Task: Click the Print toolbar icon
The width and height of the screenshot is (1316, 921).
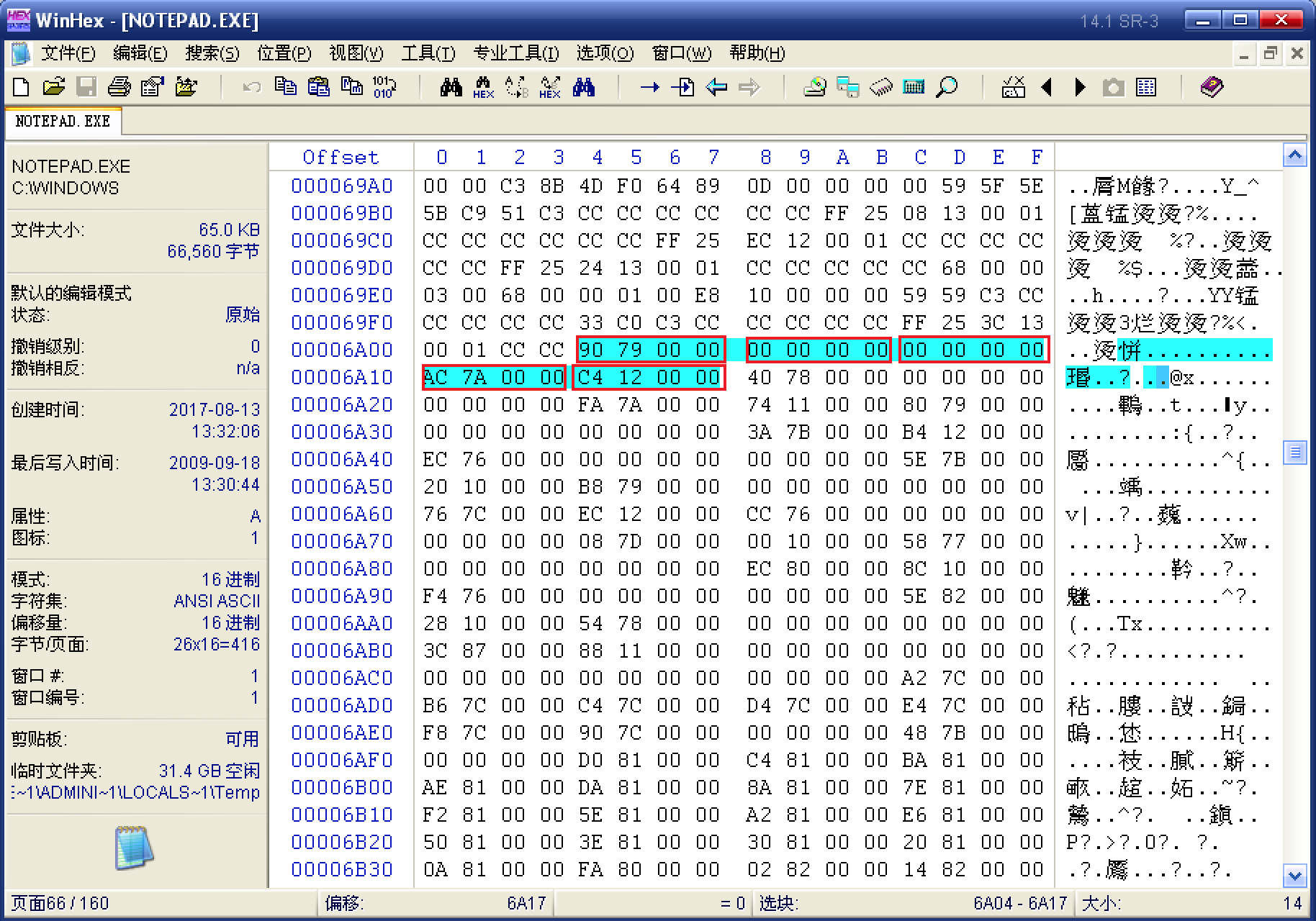Action: coord(119,88)
